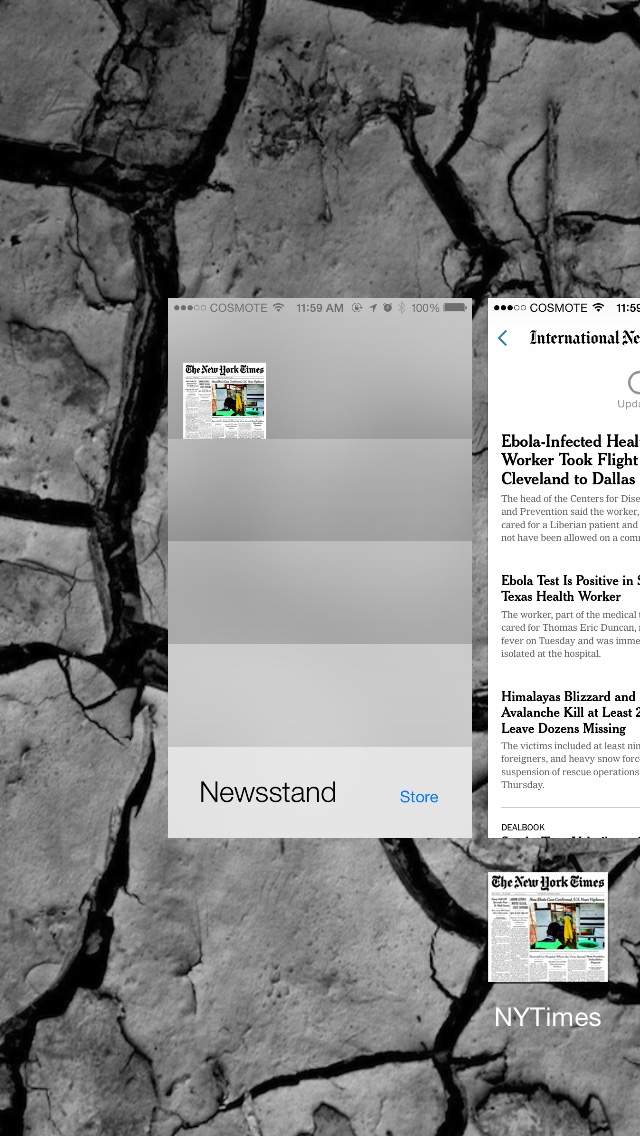Open the New York Times issue on the Newsstand shelf
The image size is (640, 1136).
point(225,401)
